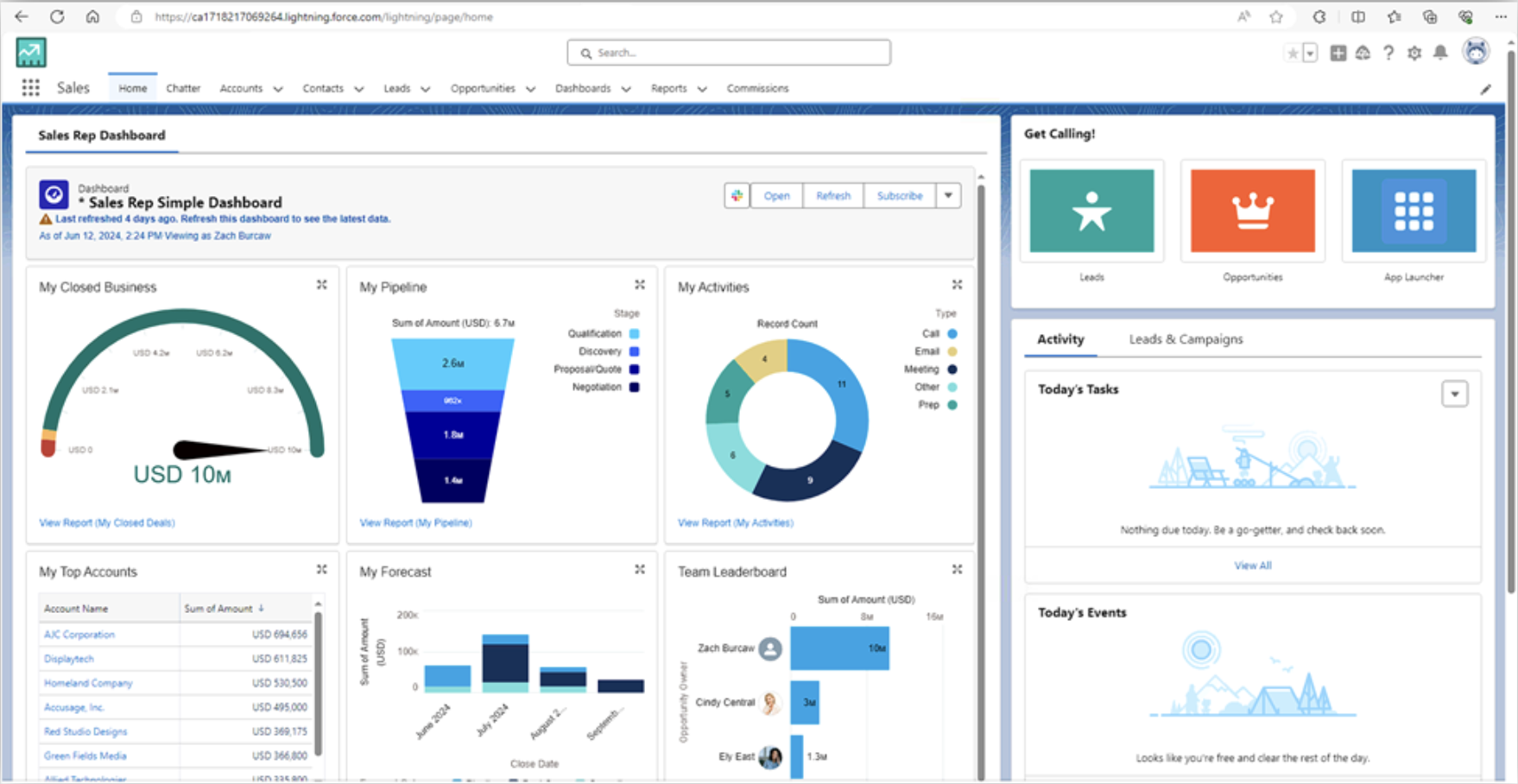The image size is (1518, 784).
Task: Click the Open dashboard button
Action: [x=776, y=196]
